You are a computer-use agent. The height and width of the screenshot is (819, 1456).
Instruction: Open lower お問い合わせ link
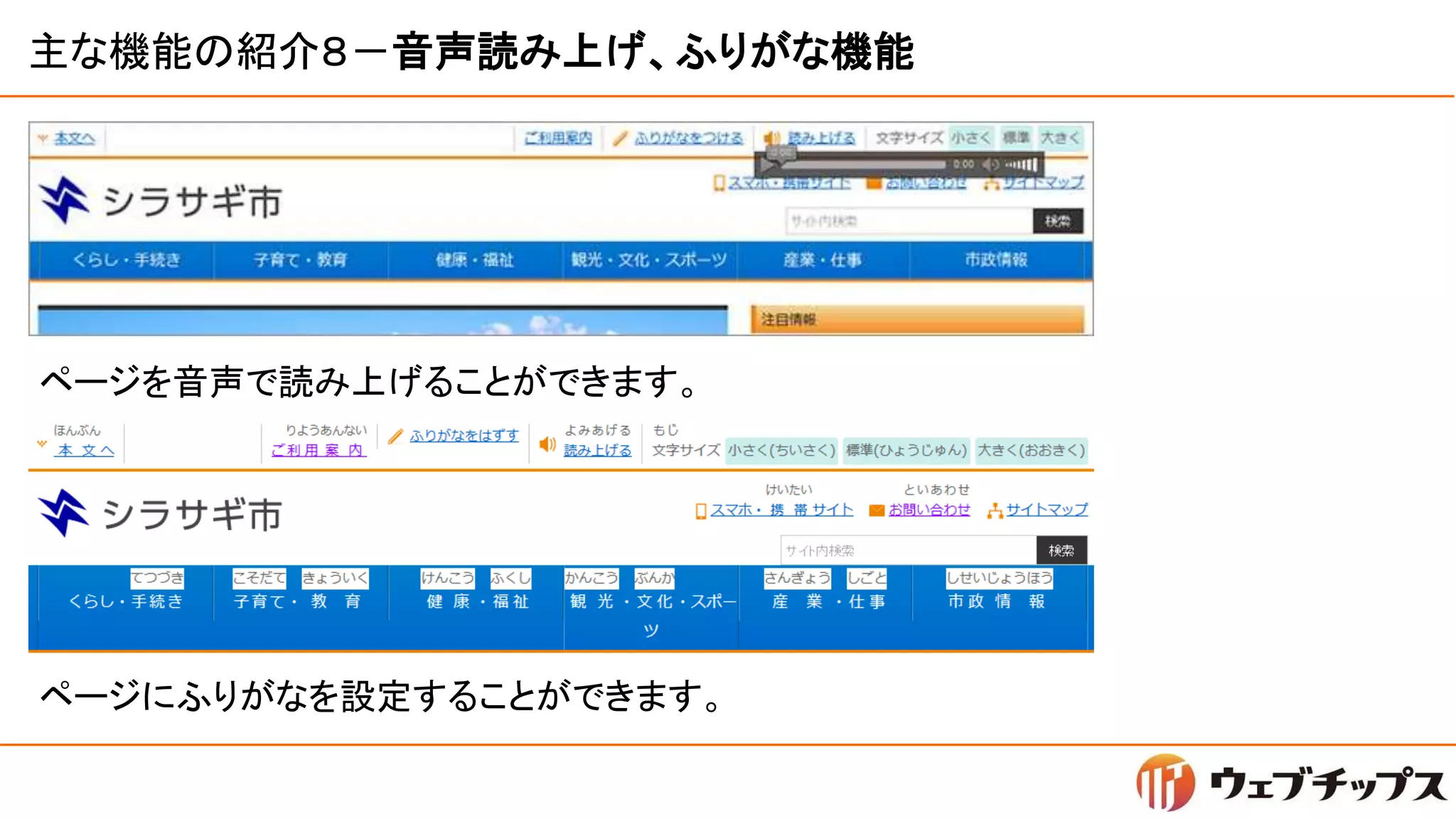[x=929, y=510]
